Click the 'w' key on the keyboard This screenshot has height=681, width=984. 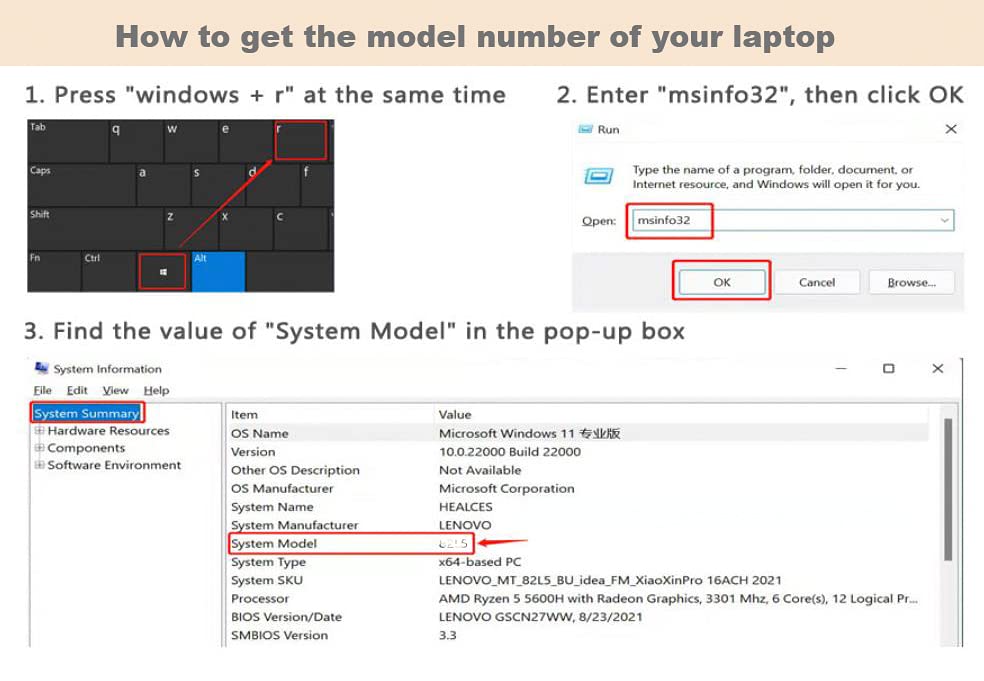[x=191, y=141]
